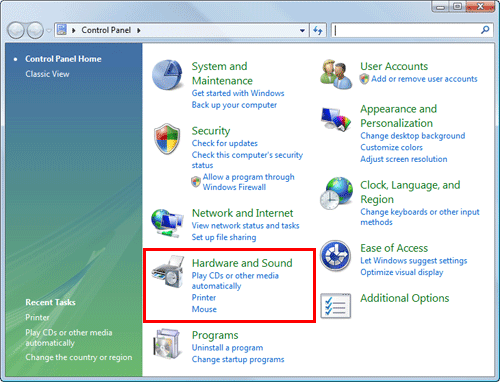Click the Hardware and Sound printer icon
Viewport: 500px width, 382px height.
[168, 272]
